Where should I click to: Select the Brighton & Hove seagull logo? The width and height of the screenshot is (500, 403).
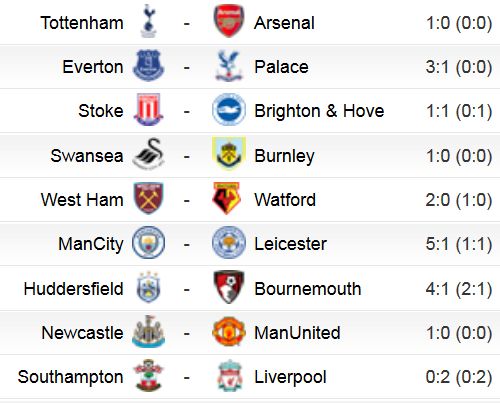pos(229,109)
